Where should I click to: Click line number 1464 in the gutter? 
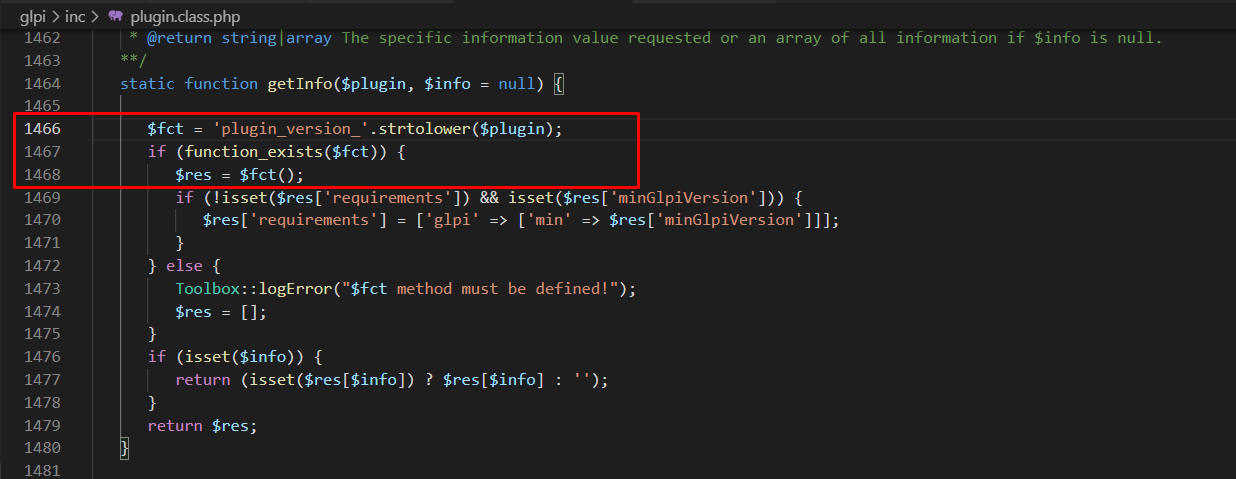point(42,84)
